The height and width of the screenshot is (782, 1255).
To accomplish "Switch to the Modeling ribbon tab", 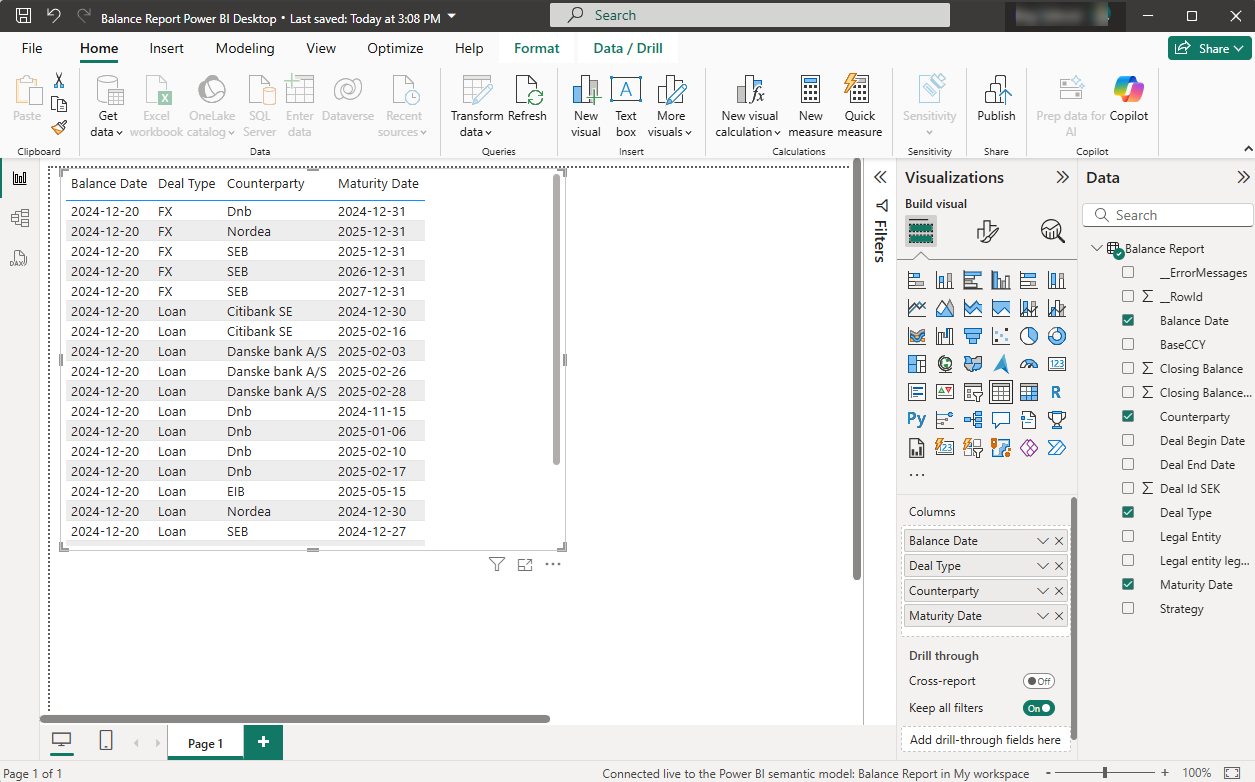I will [245, 48].
